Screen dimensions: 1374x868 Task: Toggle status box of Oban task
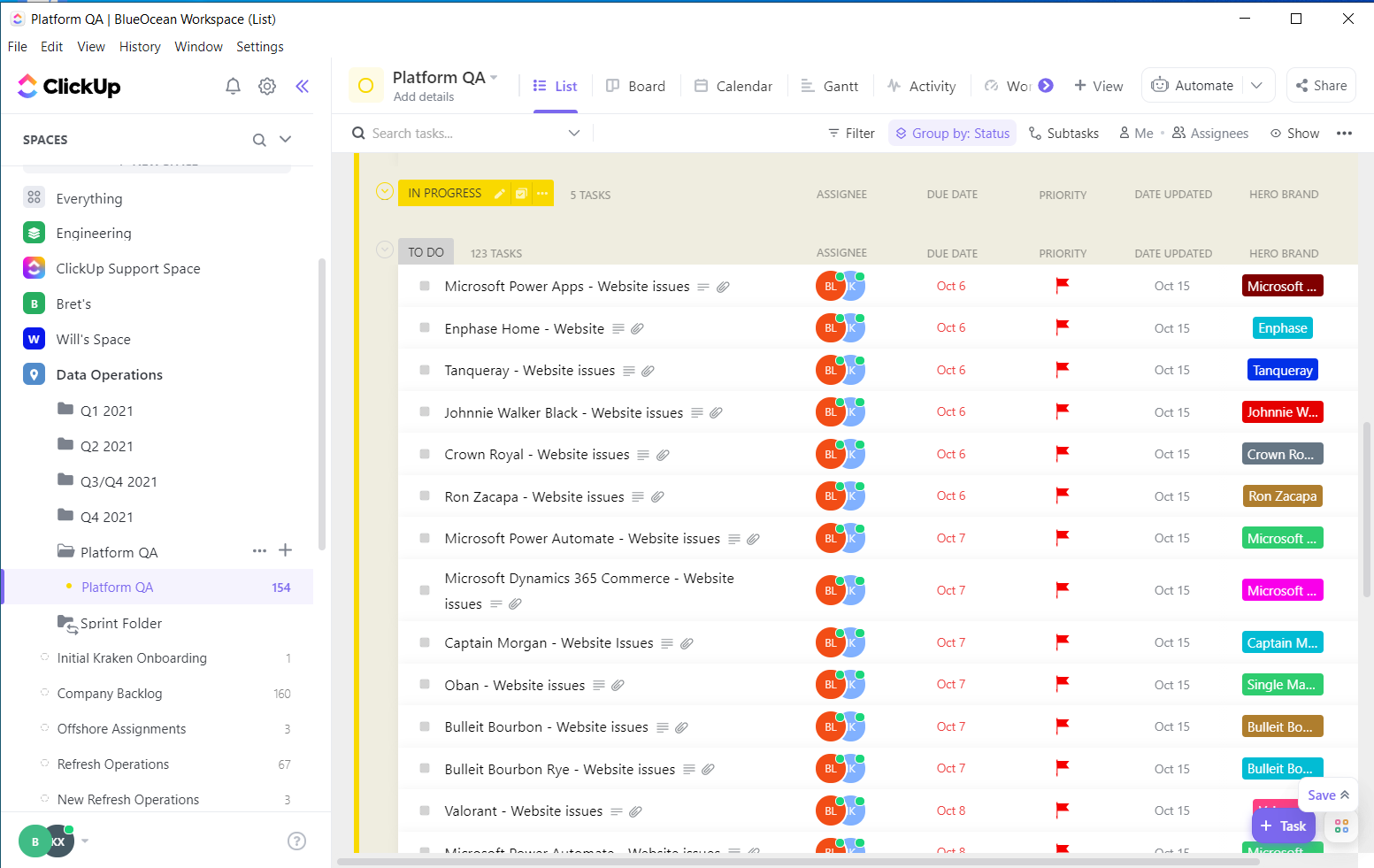[x=425, y=684]
